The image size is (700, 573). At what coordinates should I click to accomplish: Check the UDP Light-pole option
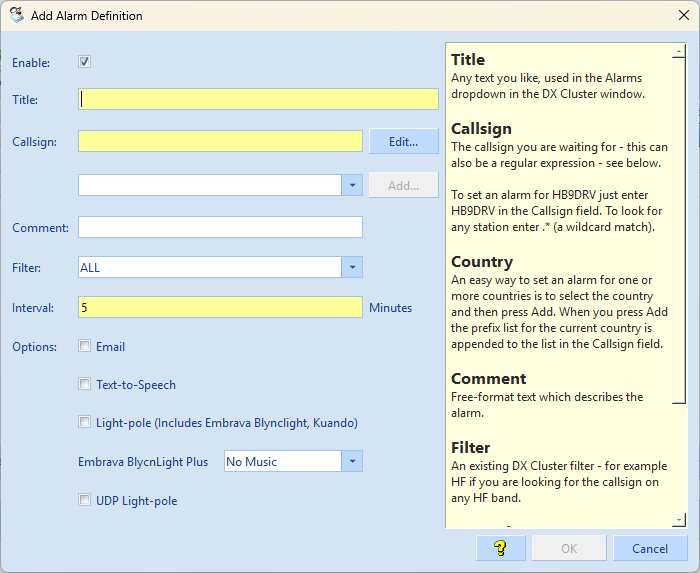pyautogui.click(x=85, y=500)
